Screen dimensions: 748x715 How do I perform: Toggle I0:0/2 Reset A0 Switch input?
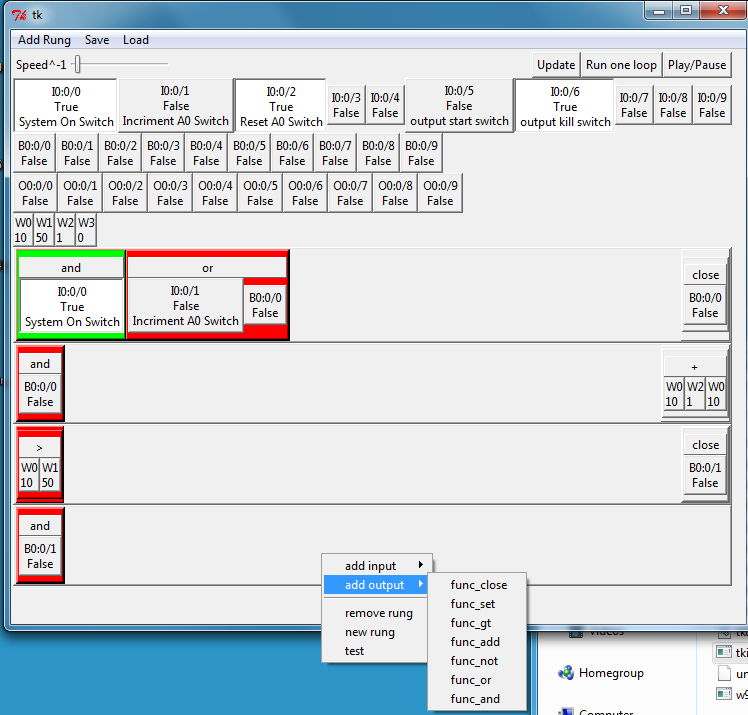pos(281,106)
